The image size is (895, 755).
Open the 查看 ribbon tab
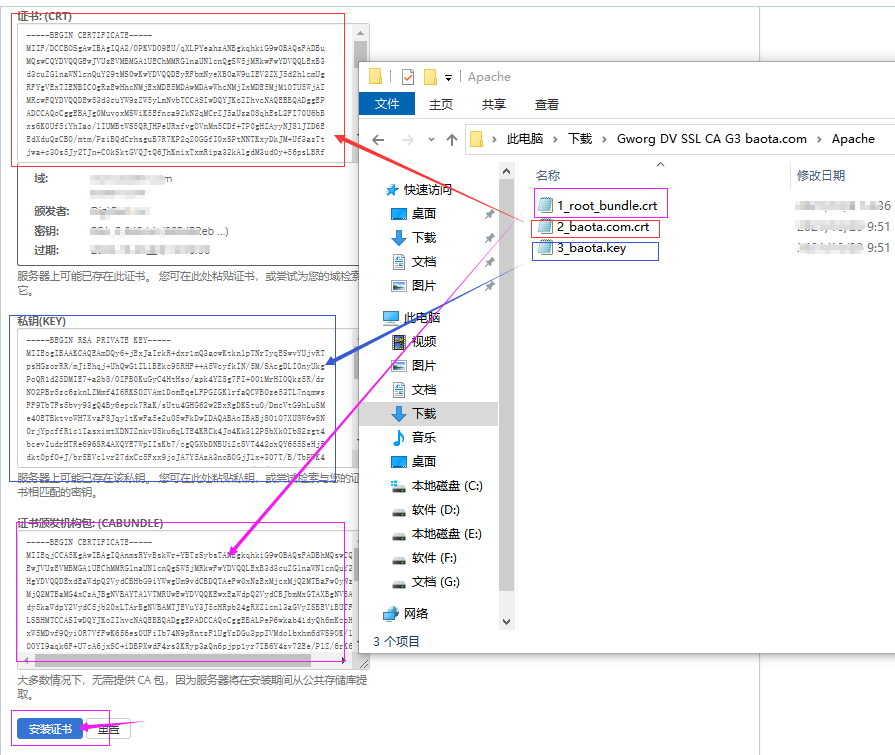pos(546,104)
